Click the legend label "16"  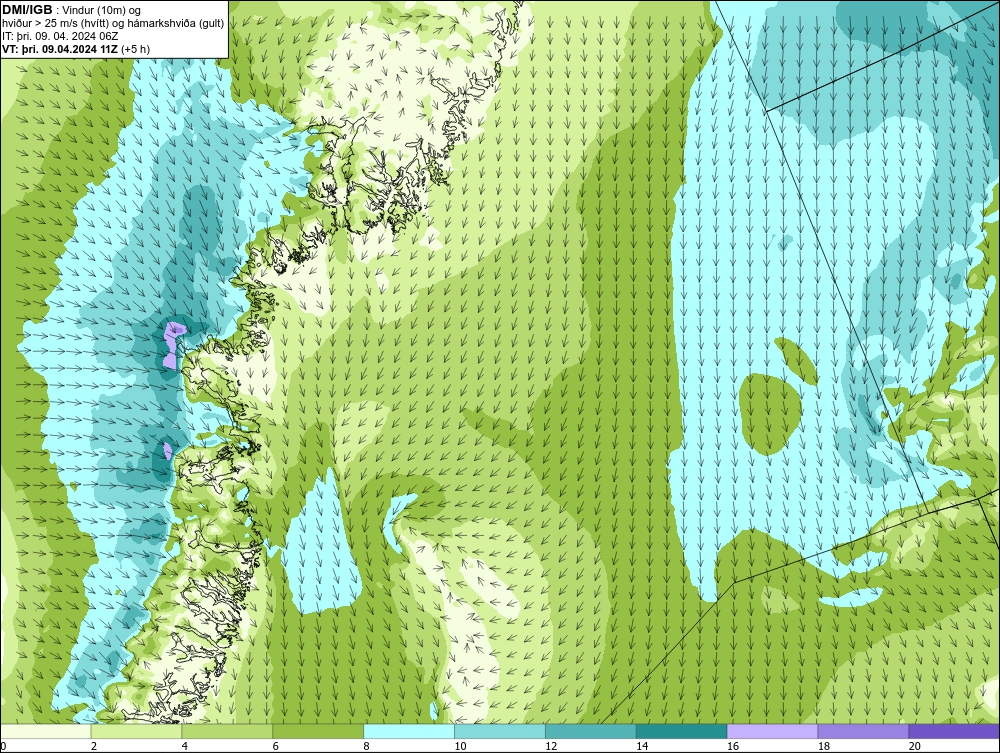(733, 746)
